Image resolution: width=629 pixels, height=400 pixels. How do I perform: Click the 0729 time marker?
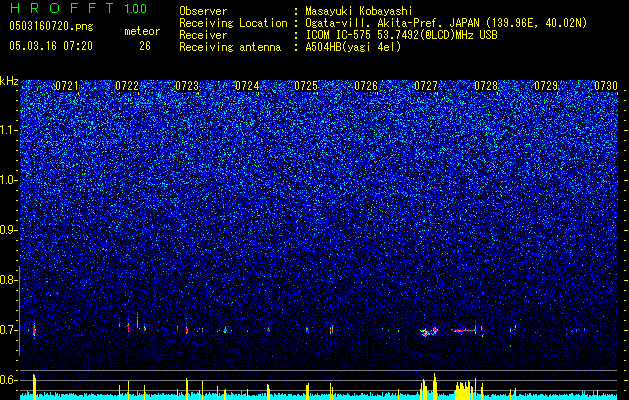546,86
